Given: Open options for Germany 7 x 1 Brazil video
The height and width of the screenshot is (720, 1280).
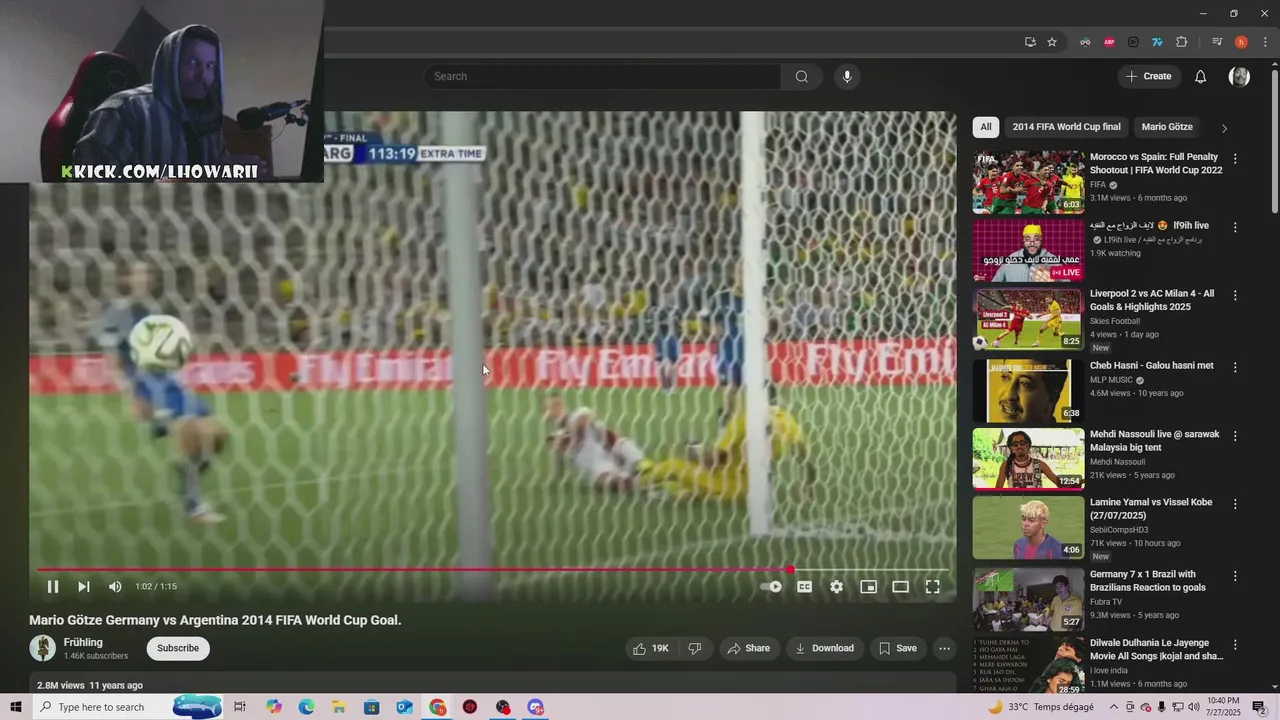Looking at the screenshot, I should pyautogui.click(x=1236, y=576).
